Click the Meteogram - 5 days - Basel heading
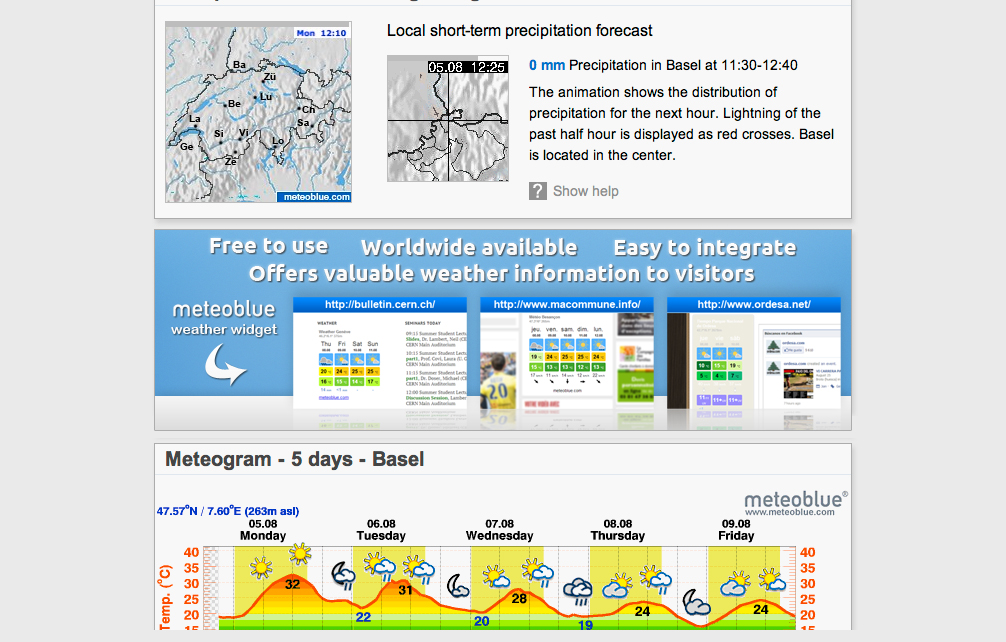This screenshot has height=642, width=1006. (x=294, y=459)
